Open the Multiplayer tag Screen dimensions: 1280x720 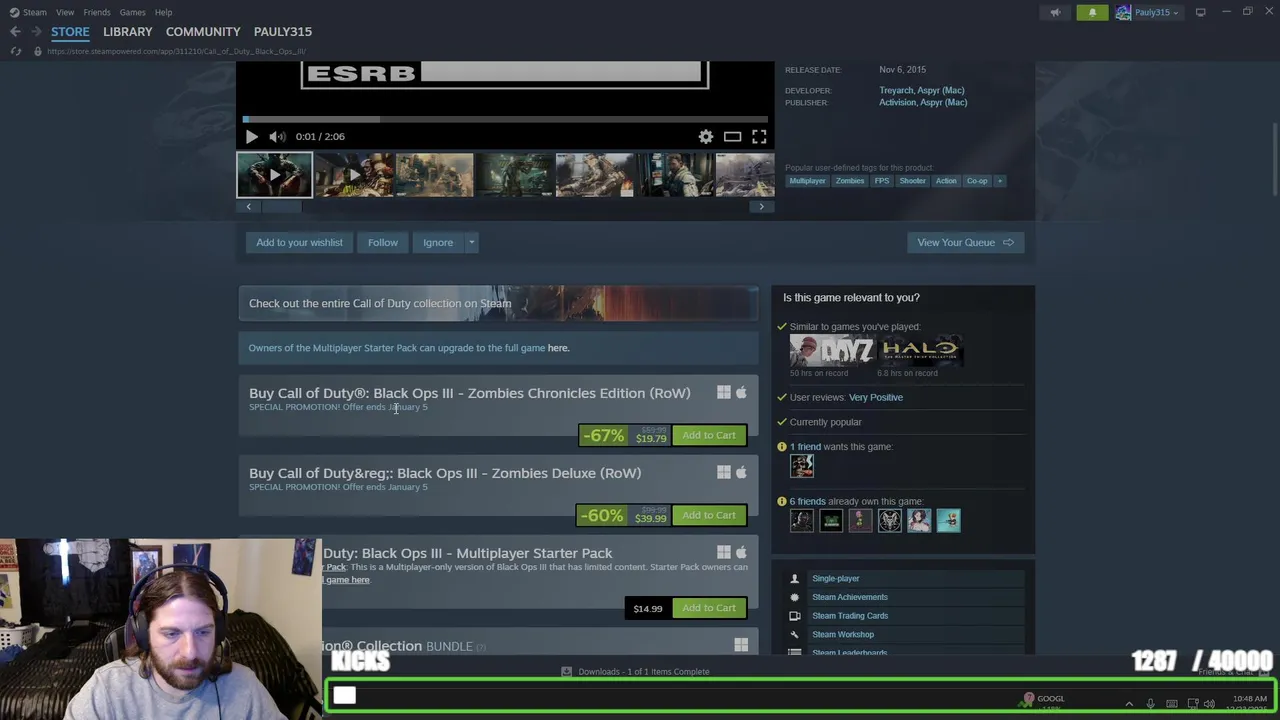click(807, 181)
